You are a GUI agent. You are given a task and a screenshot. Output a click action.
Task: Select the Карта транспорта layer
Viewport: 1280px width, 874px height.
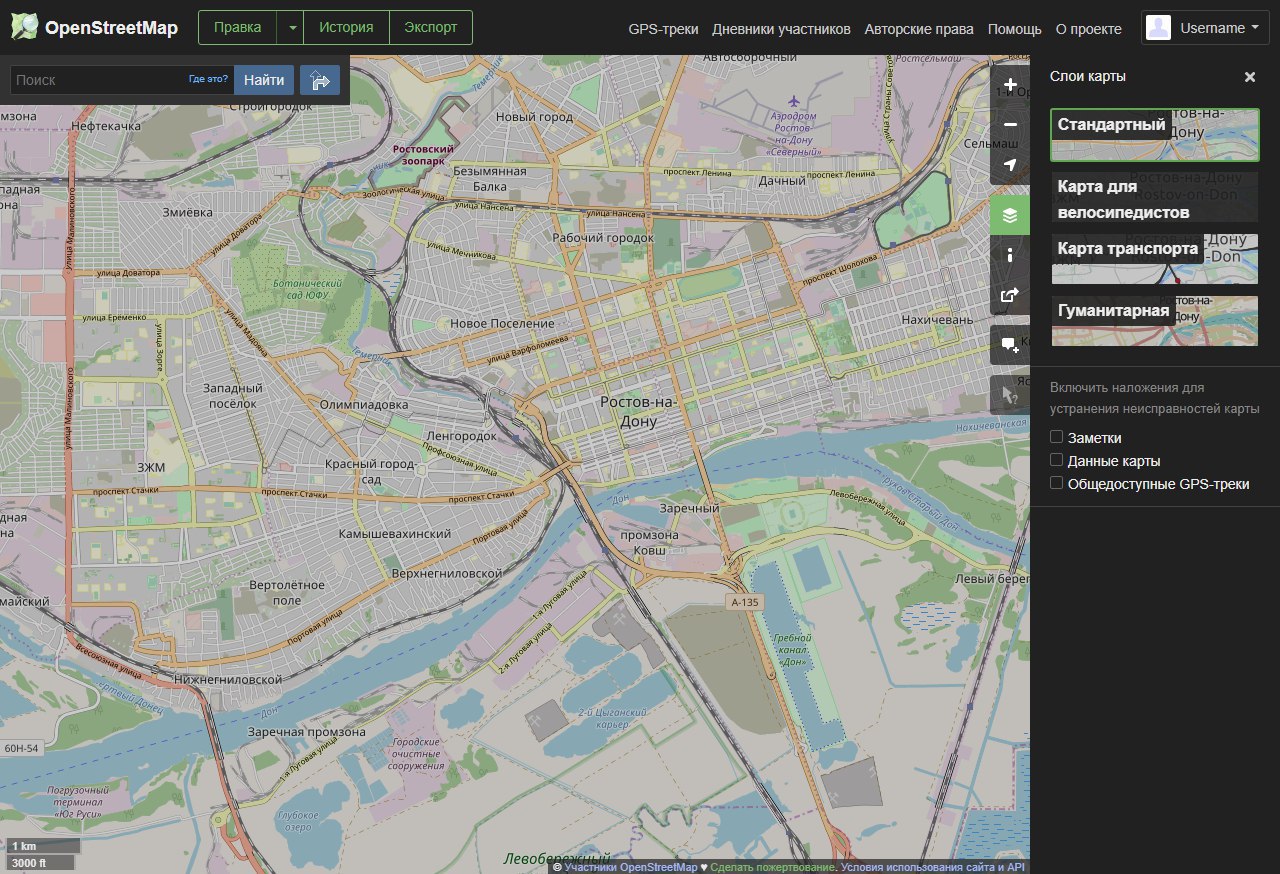[x=1155, y=259]
